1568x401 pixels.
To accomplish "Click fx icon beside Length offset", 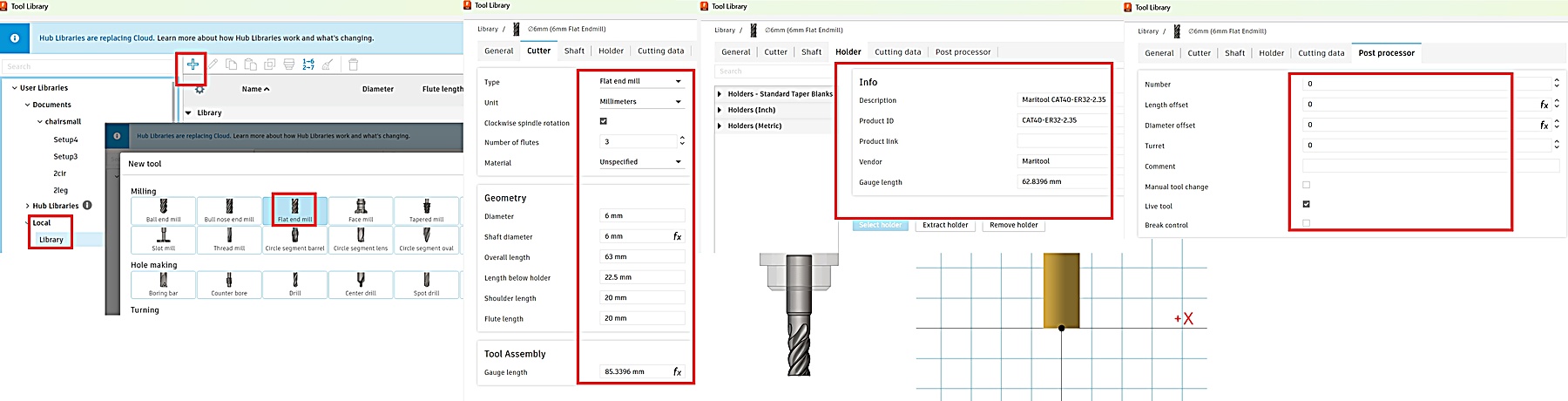I will [x=1544, y=105].
